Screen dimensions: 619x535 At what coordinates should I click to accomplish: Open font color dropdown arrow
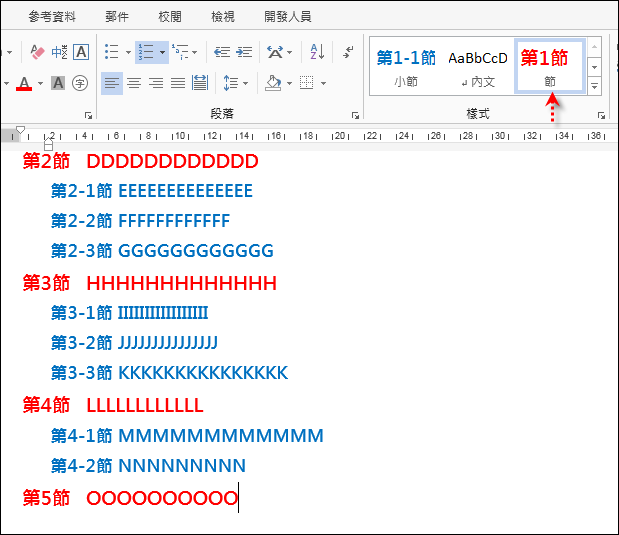(40, 83)
